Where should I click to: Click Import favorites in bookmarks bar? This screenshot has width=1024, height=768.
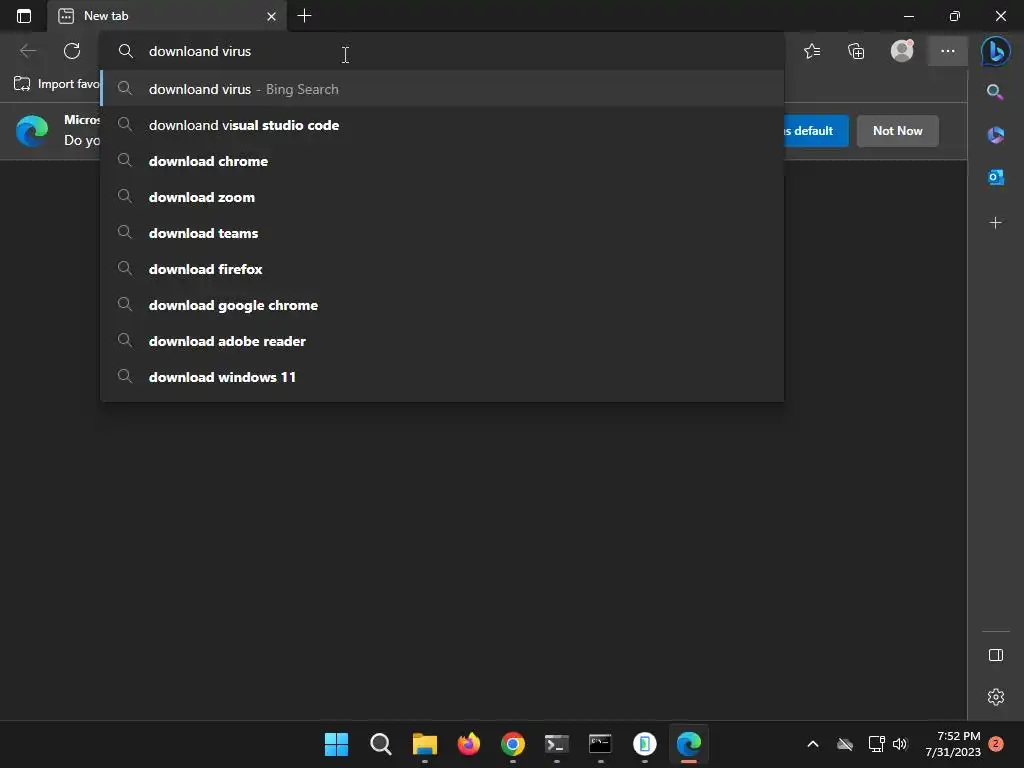57,84
